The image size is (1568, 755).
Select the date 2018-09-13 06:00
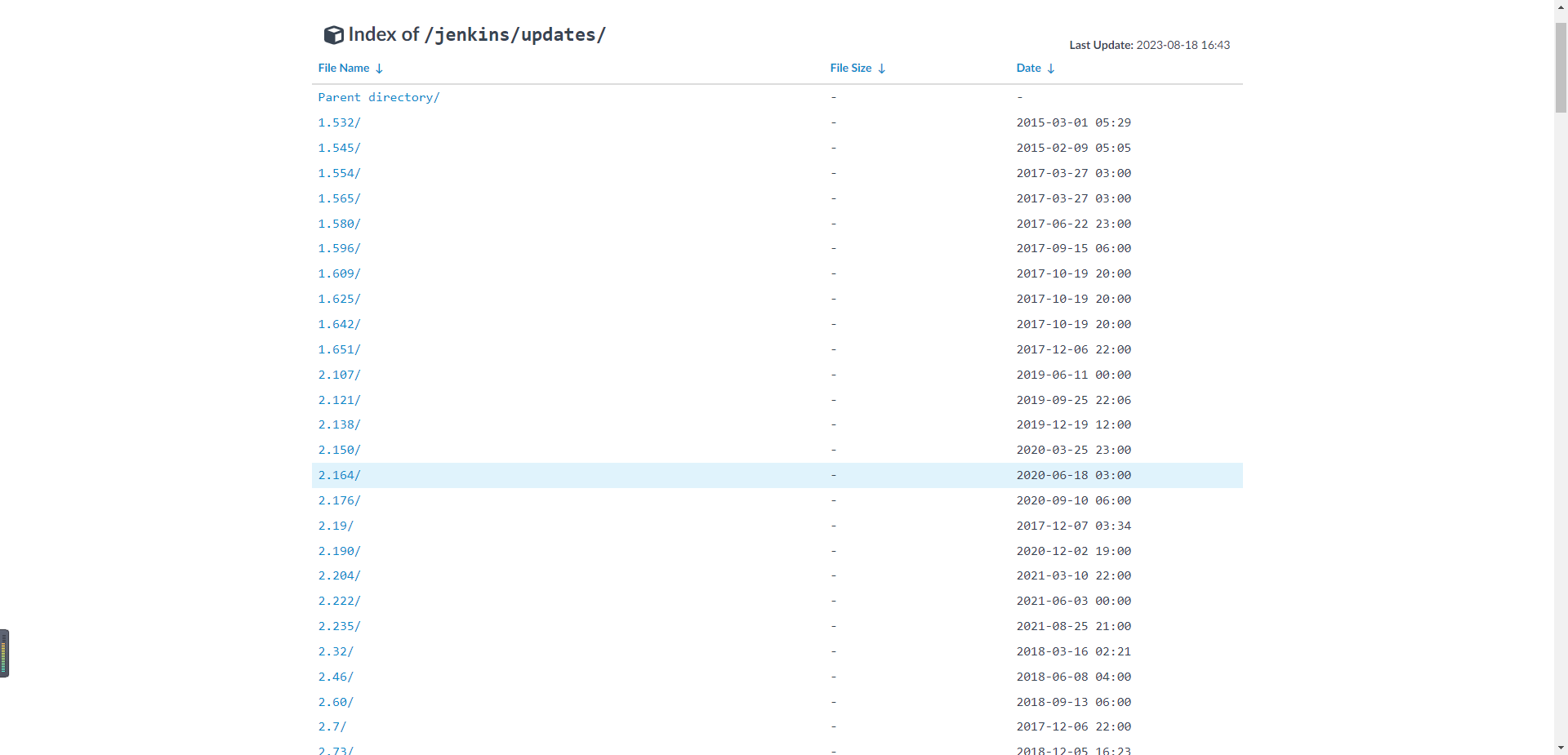click(x=1074, y=702)
